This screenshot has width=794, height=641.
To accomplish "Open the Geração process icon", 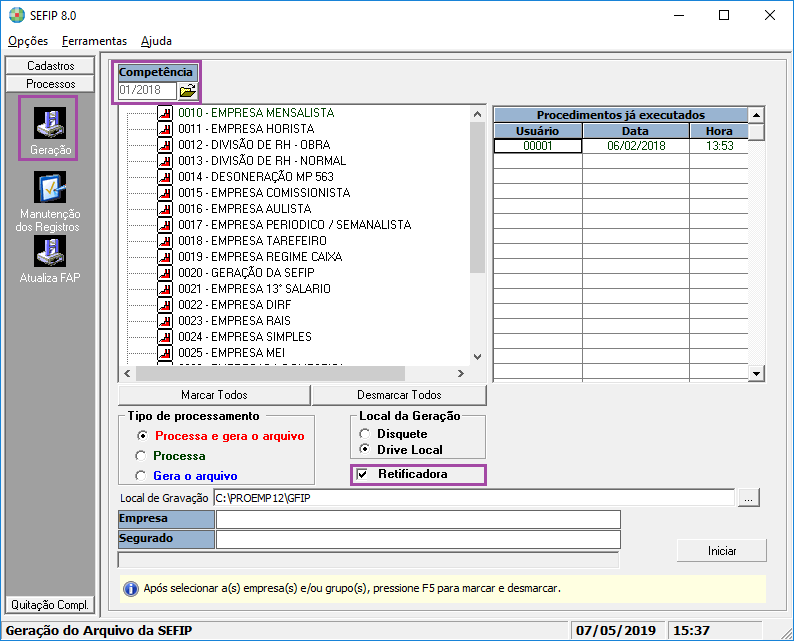I will 50,123.
